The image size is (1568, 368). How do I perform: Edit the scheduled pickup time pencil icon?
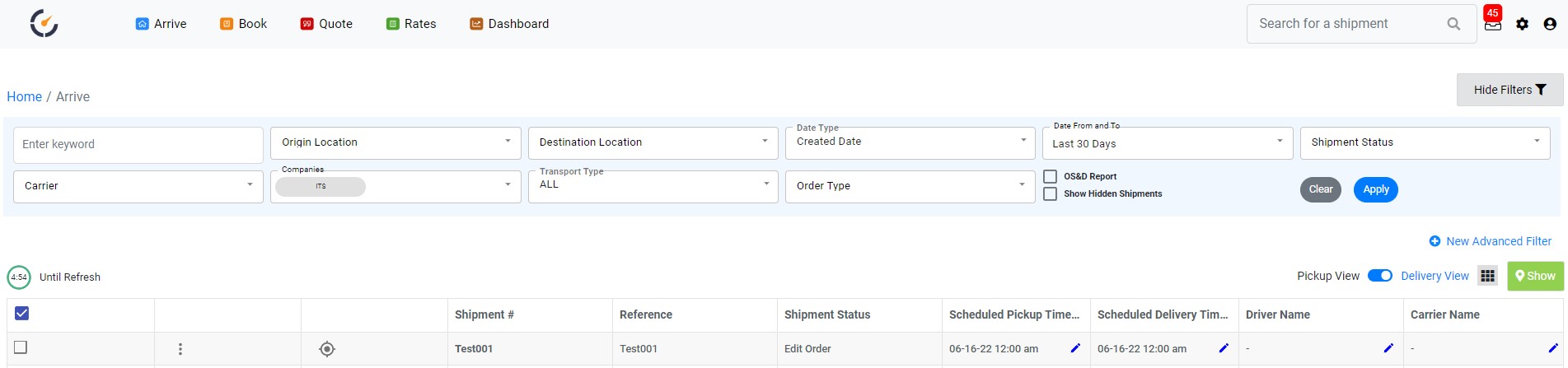click(1075, 348)
